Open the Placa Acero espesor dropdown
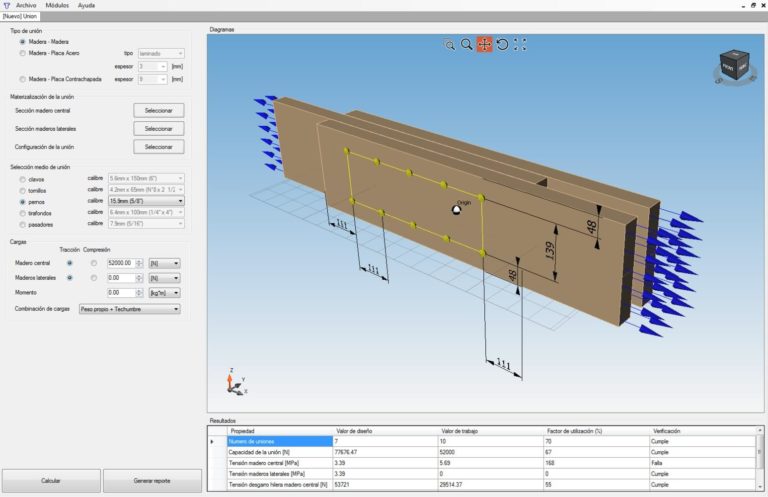768x497 pixels. pos(153,67)
